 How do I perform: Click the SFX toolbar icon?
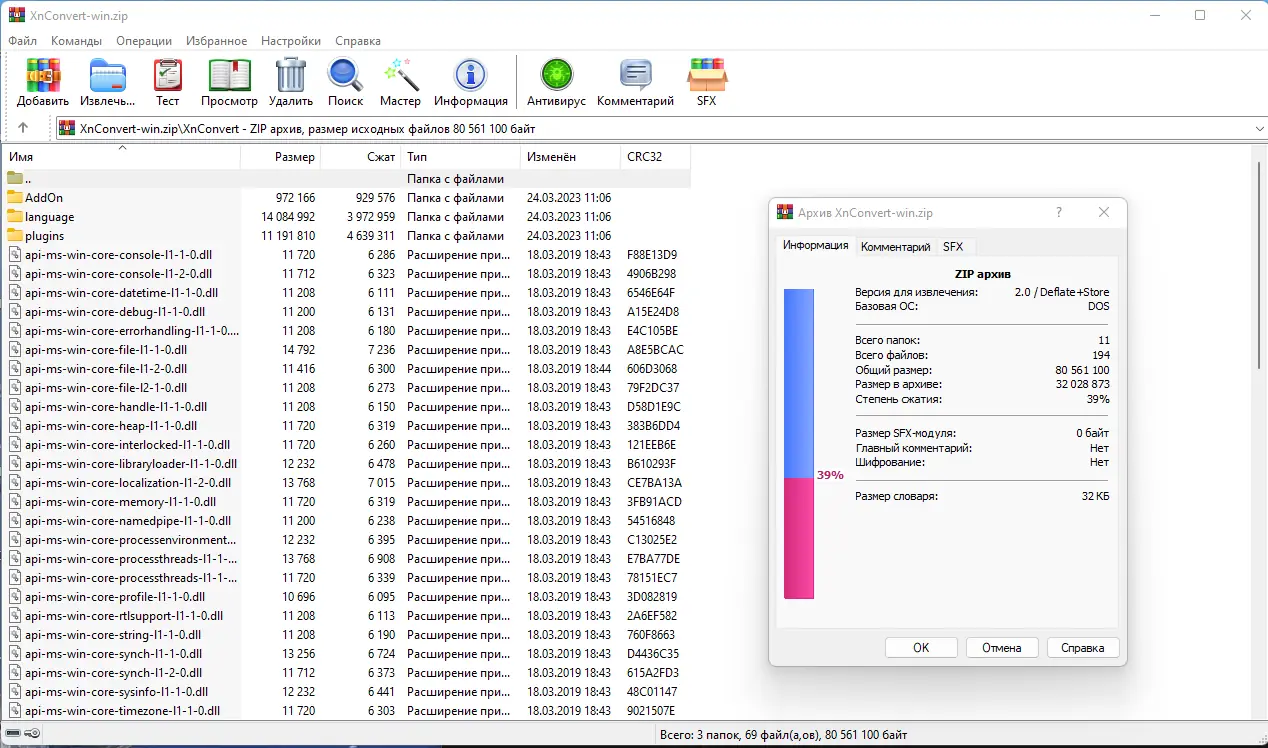(x=707, y=76)
